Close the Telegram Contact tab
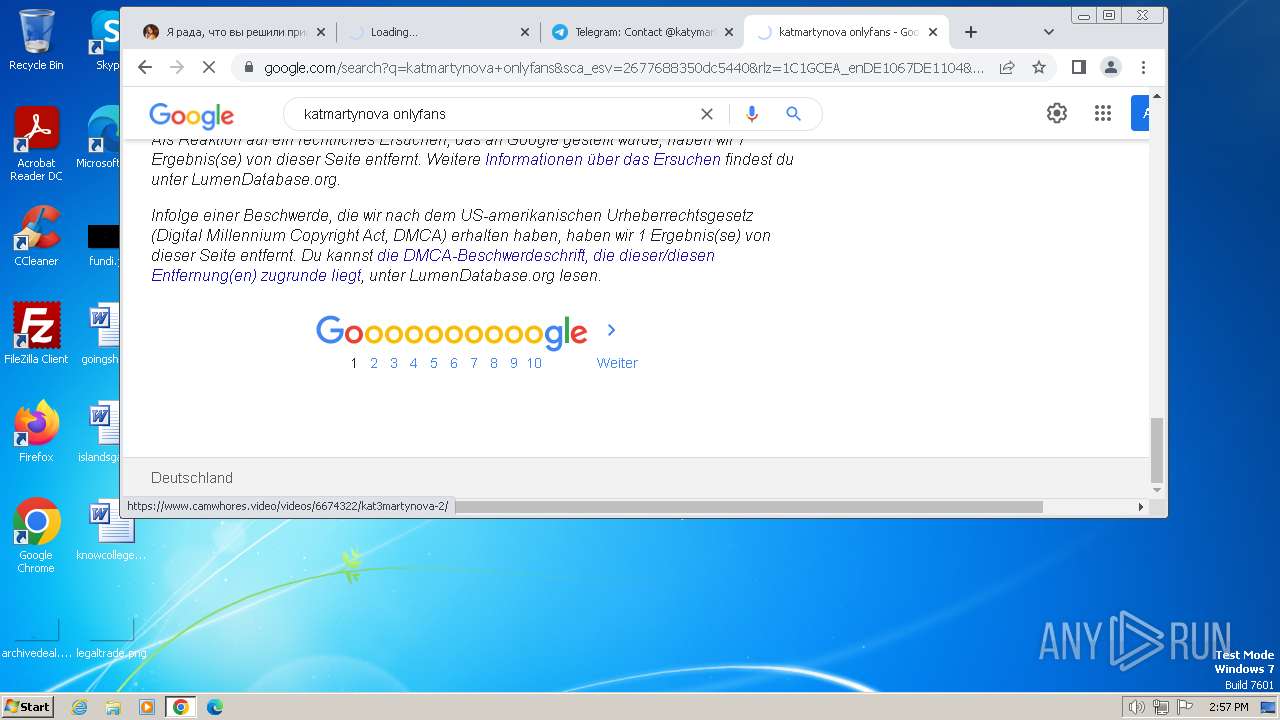The height and width of the screenshot is (720, 1280). 729,32
